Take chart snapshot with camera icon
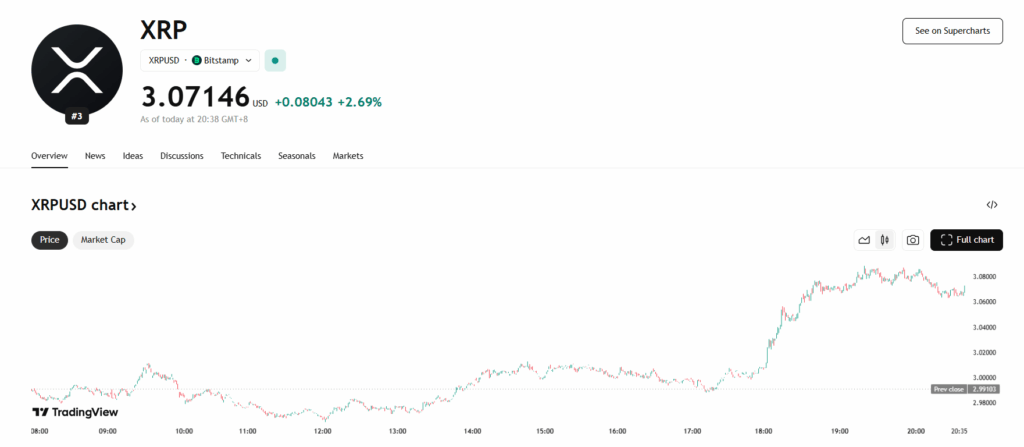The width and height of the screenshot is (1024, 447). [x=913, y=240]
